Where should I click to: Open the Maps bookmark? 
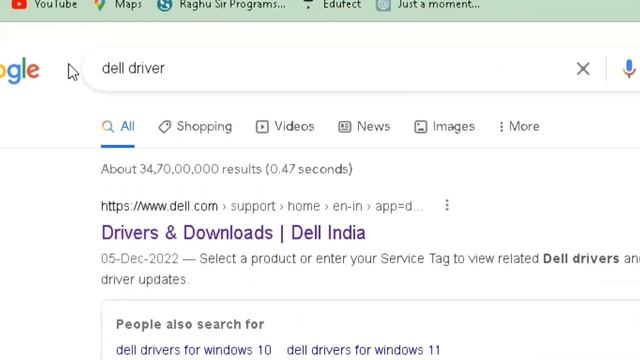118,5
